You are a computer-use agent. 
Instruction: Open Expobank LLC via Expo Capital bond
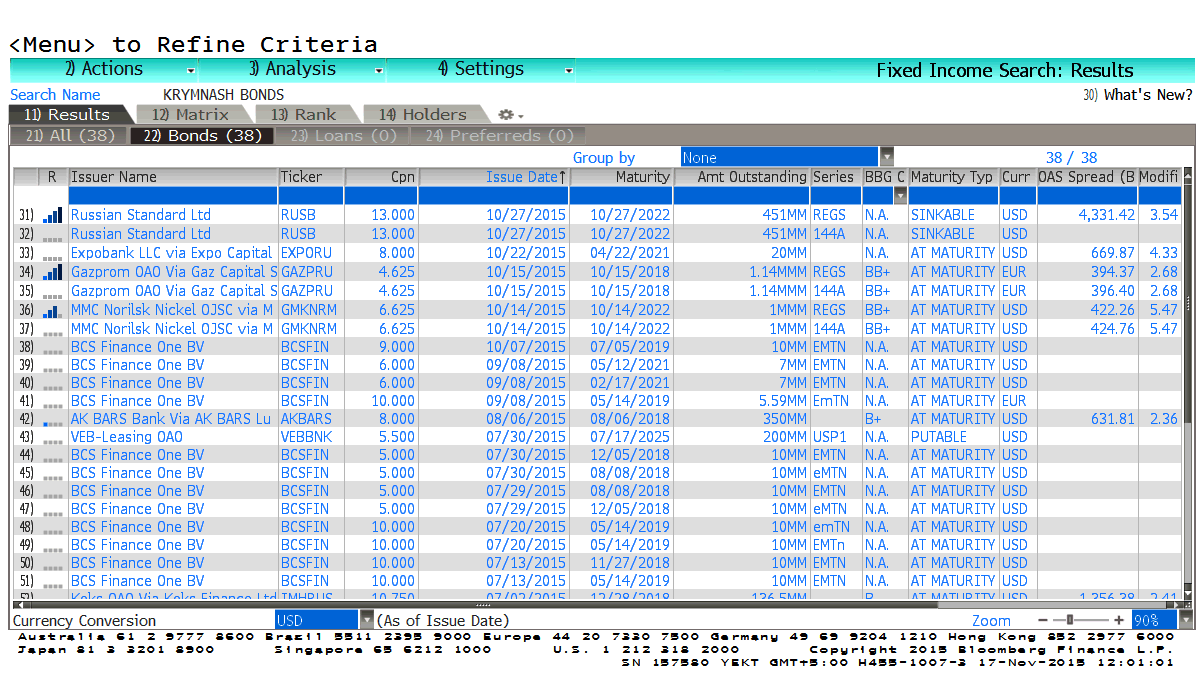pos(171,253)
